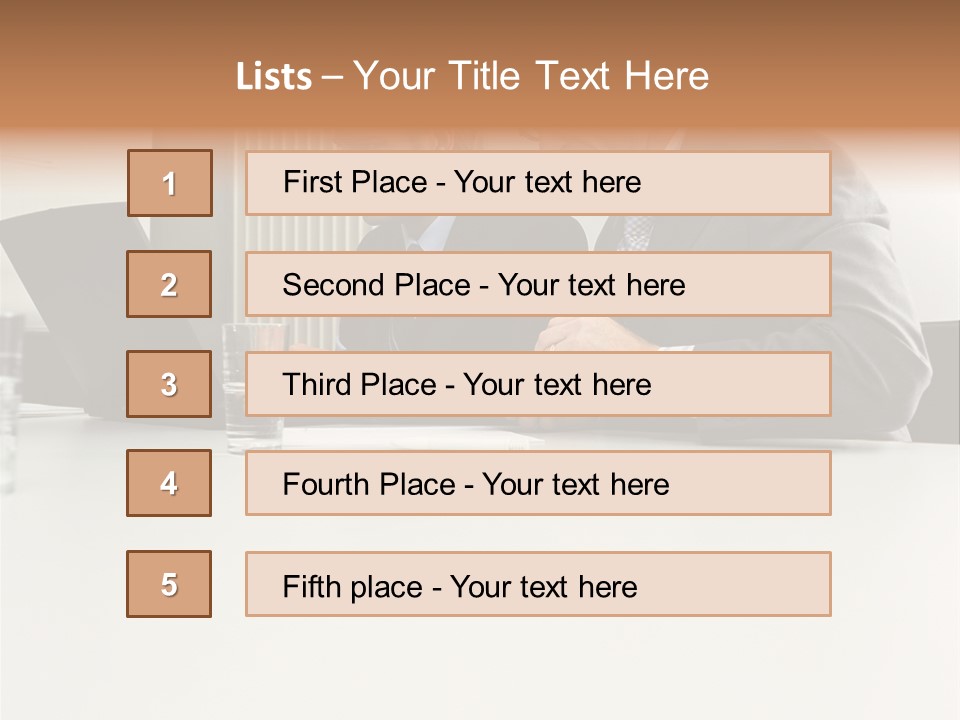Click the number 3 box
The width and height of the screenshot is (960, 720).
(x=169, y=384)
